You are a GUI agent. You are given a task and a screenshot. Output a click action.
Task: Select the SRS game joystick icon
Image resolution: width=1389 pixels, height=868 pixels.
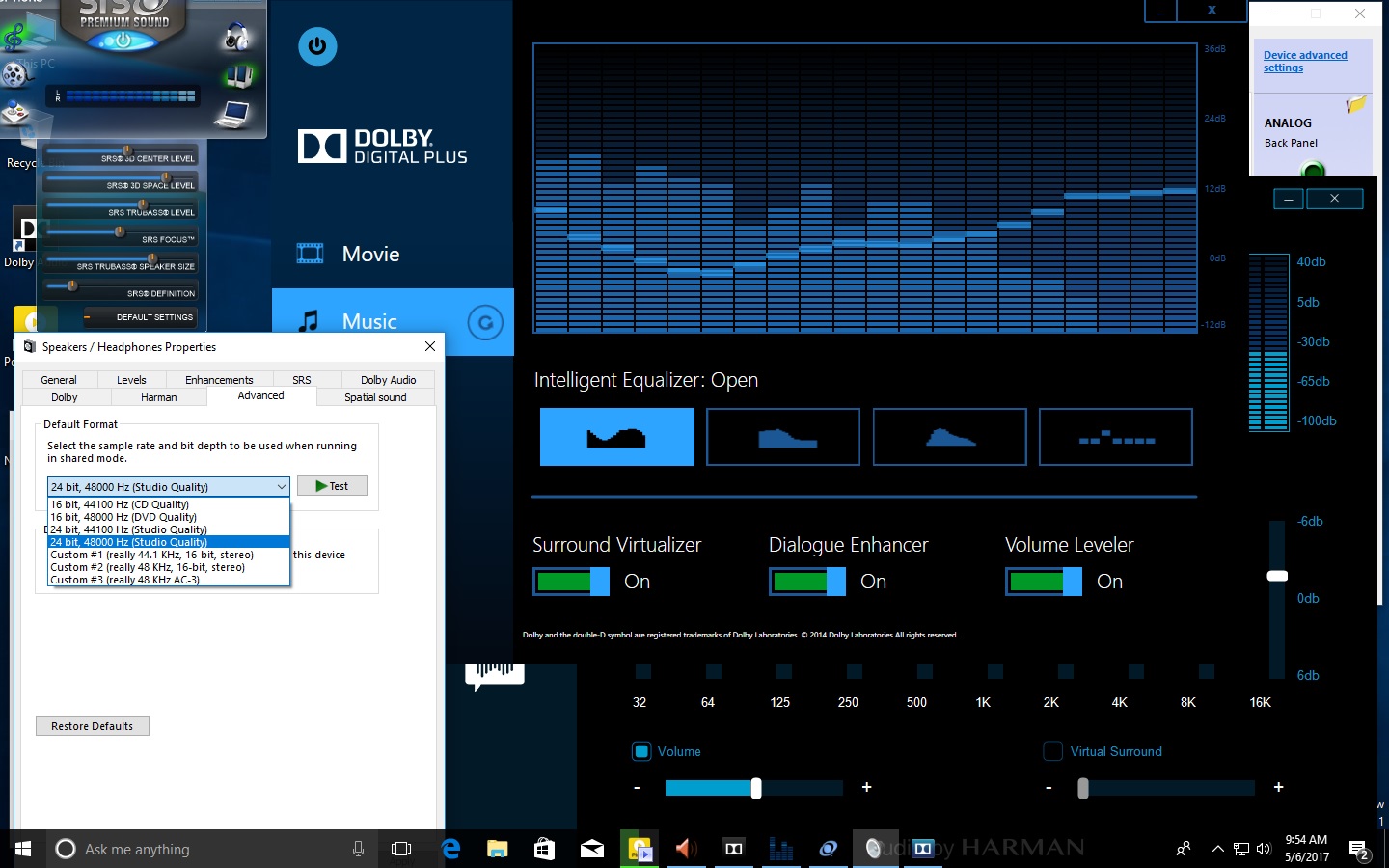click(14, 114)
